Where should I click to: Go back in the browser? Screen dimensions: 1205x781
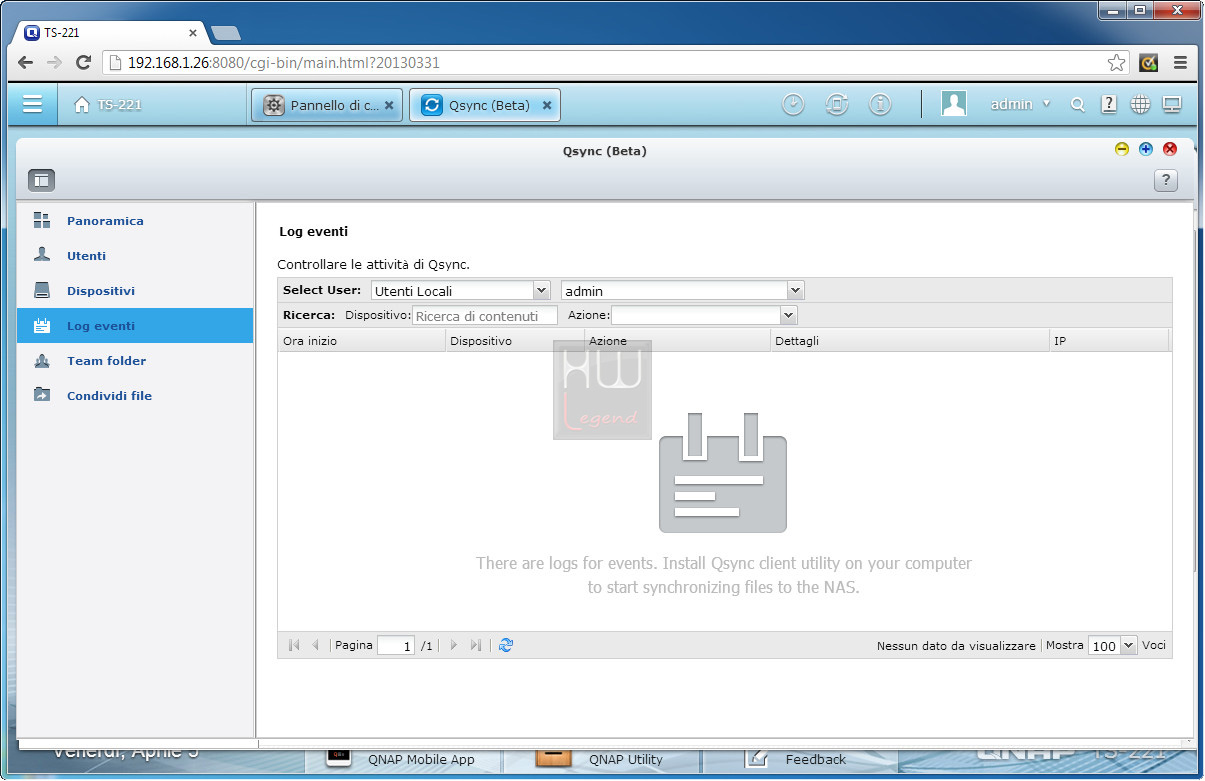coord(26,63)
